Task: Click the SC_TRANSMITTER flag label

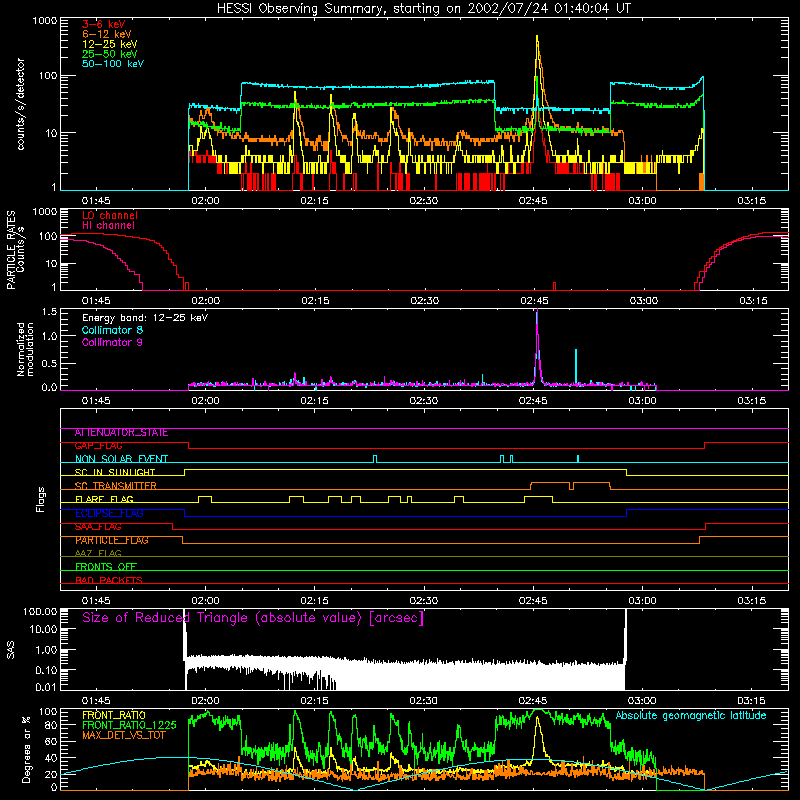Action: pyautogui.click(x=116, y=486)
